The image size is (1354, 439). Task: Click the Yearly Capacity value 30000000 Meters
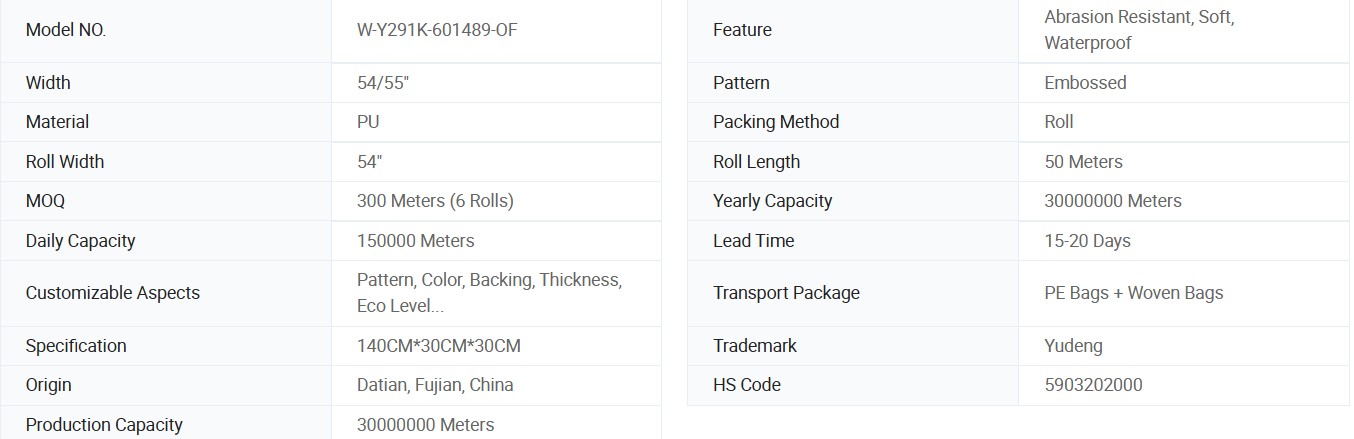1113,201
